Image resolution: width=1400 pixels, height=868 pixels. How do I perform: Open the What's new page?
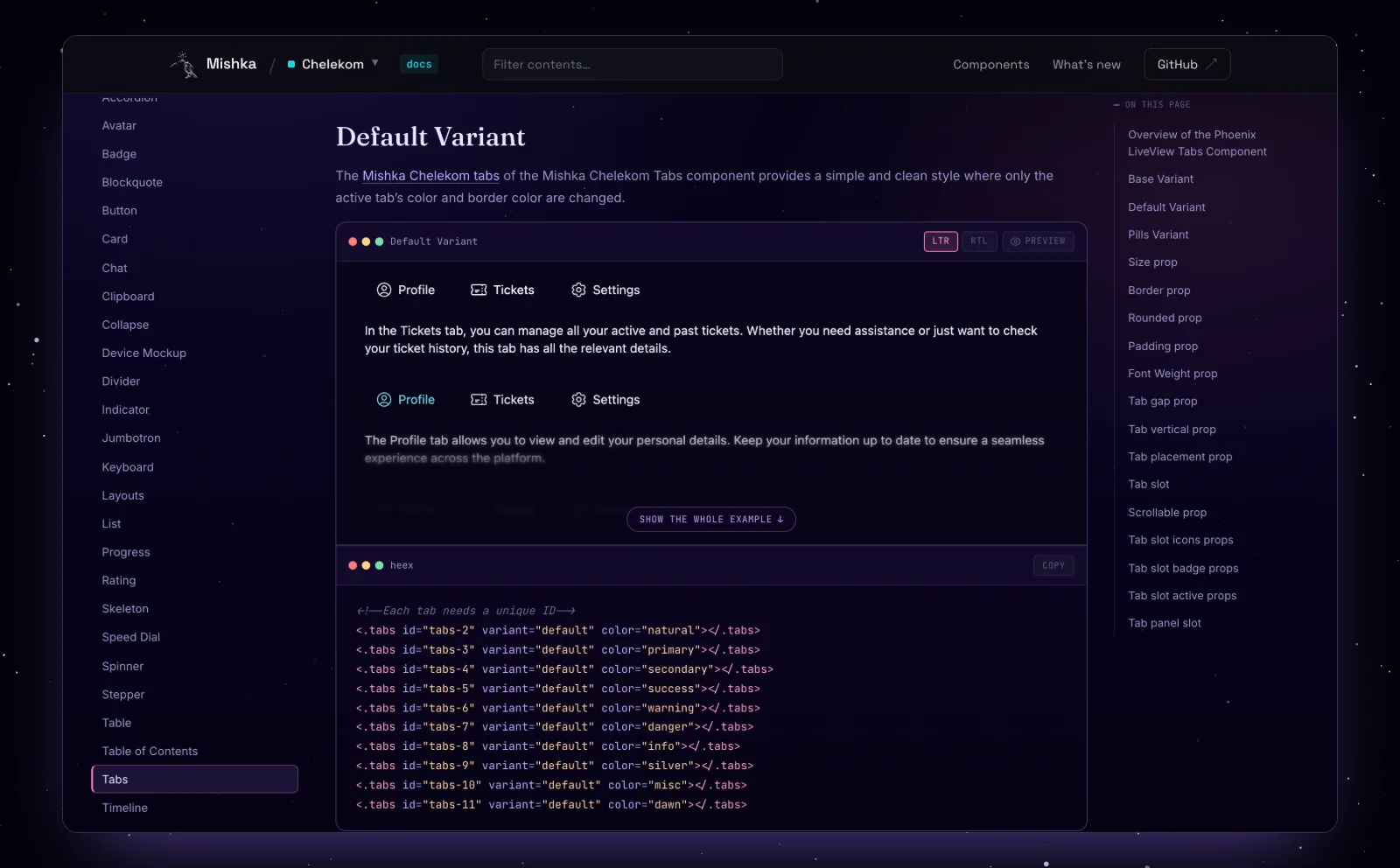coord(1087,65)
